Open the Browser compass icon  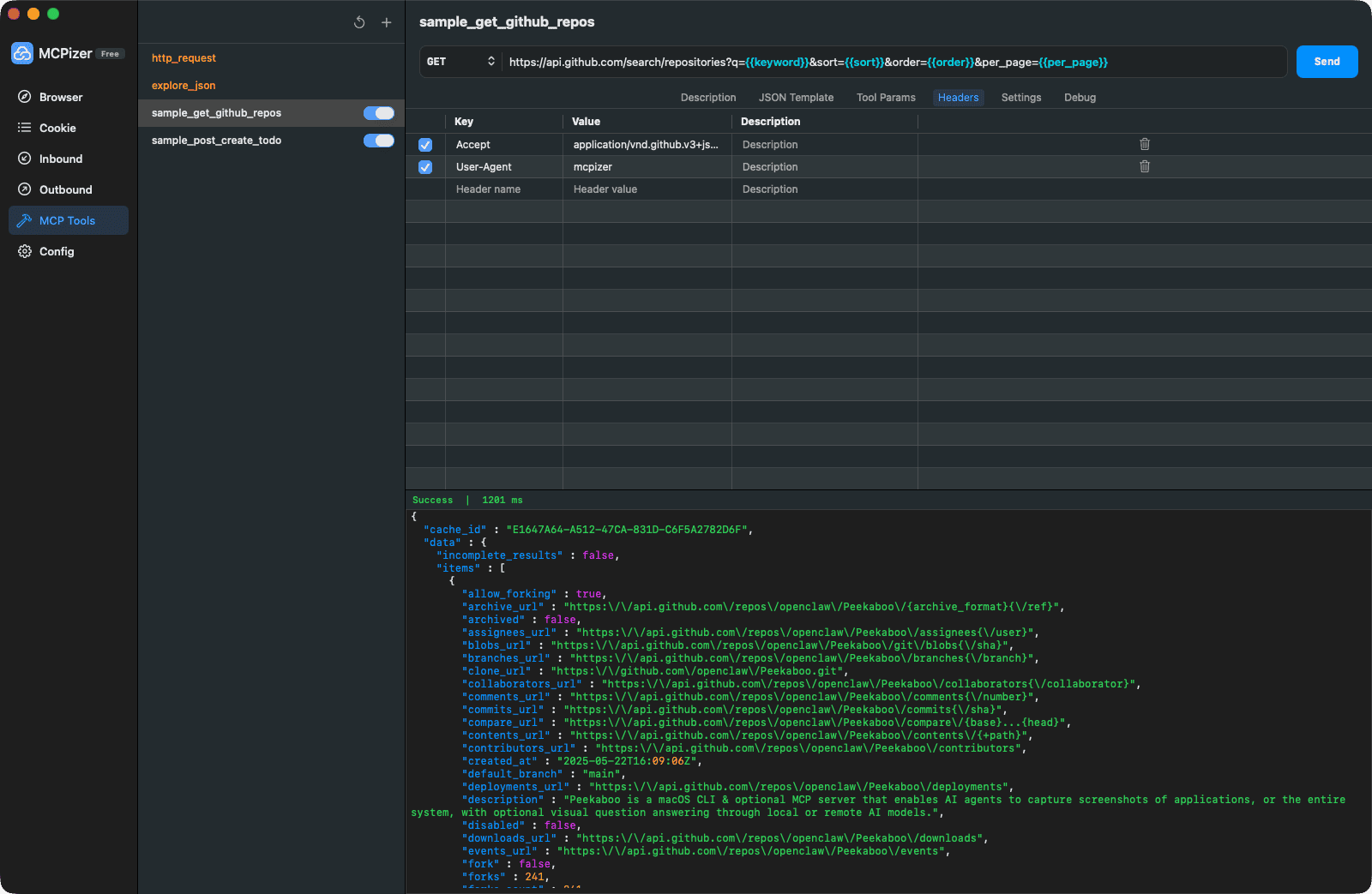[x=25, y=97]
